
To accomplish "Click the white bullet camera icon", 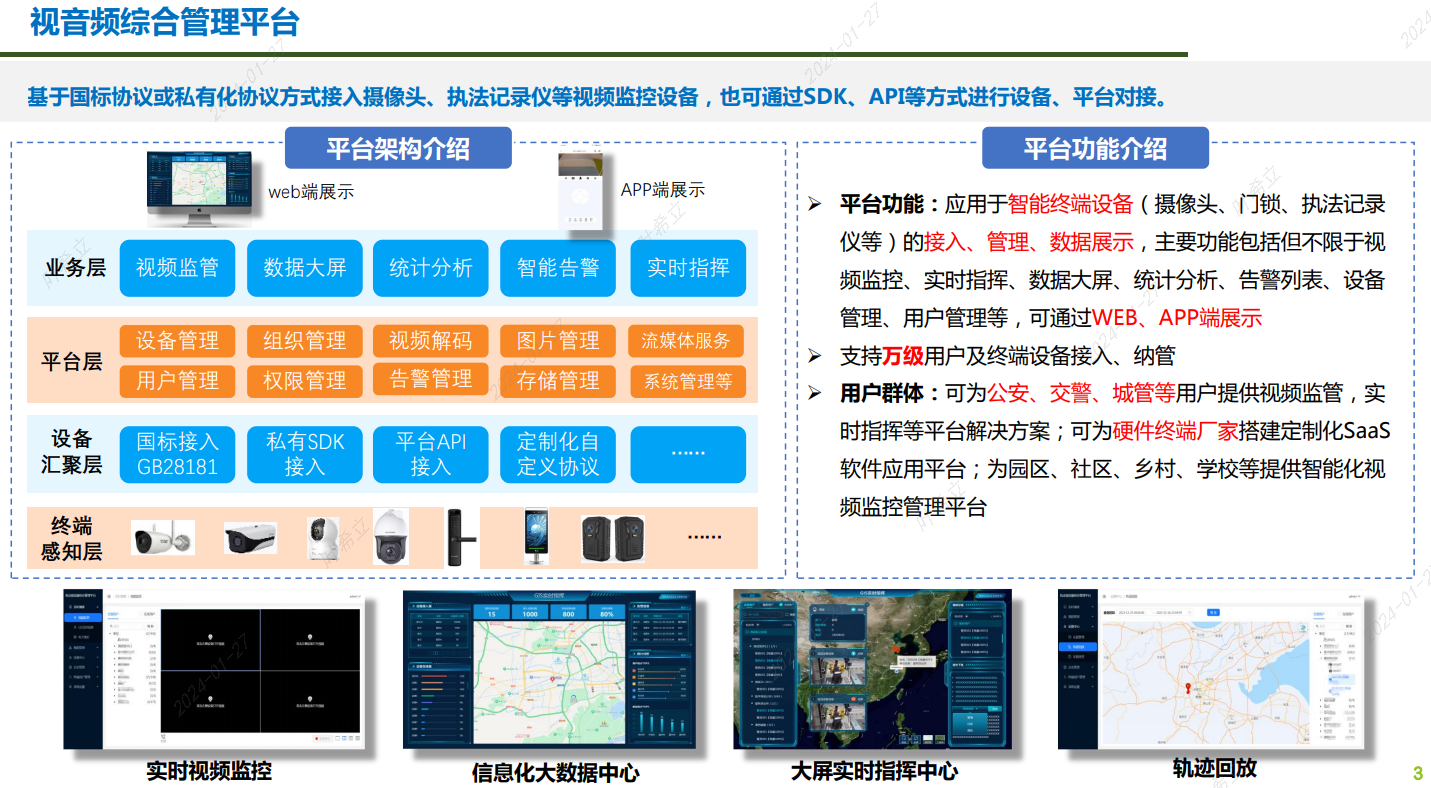I will tap(163, 538).
